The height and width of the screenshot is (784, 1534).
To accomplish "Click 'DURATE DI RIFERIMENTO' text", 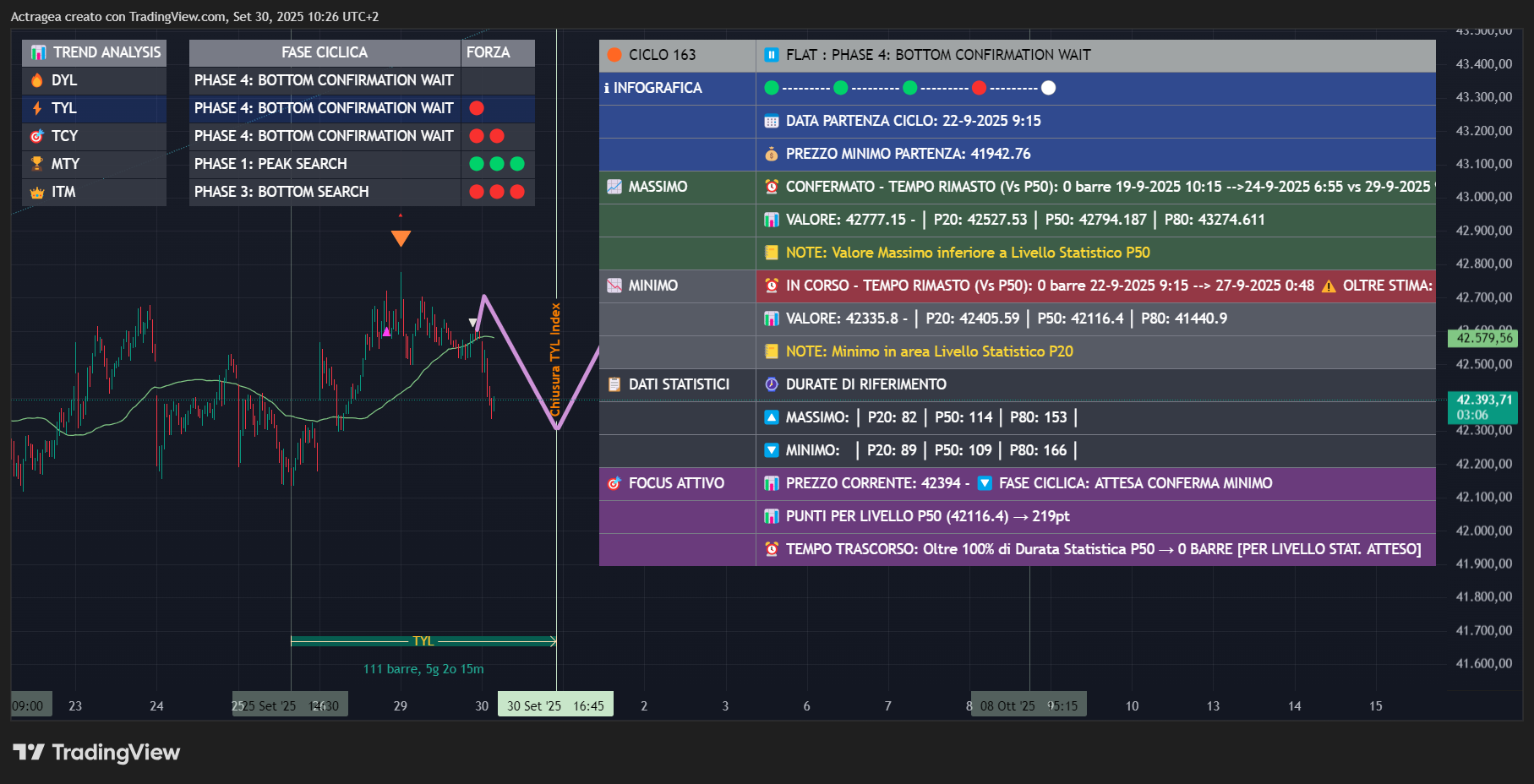I will [x=866, y=384].
